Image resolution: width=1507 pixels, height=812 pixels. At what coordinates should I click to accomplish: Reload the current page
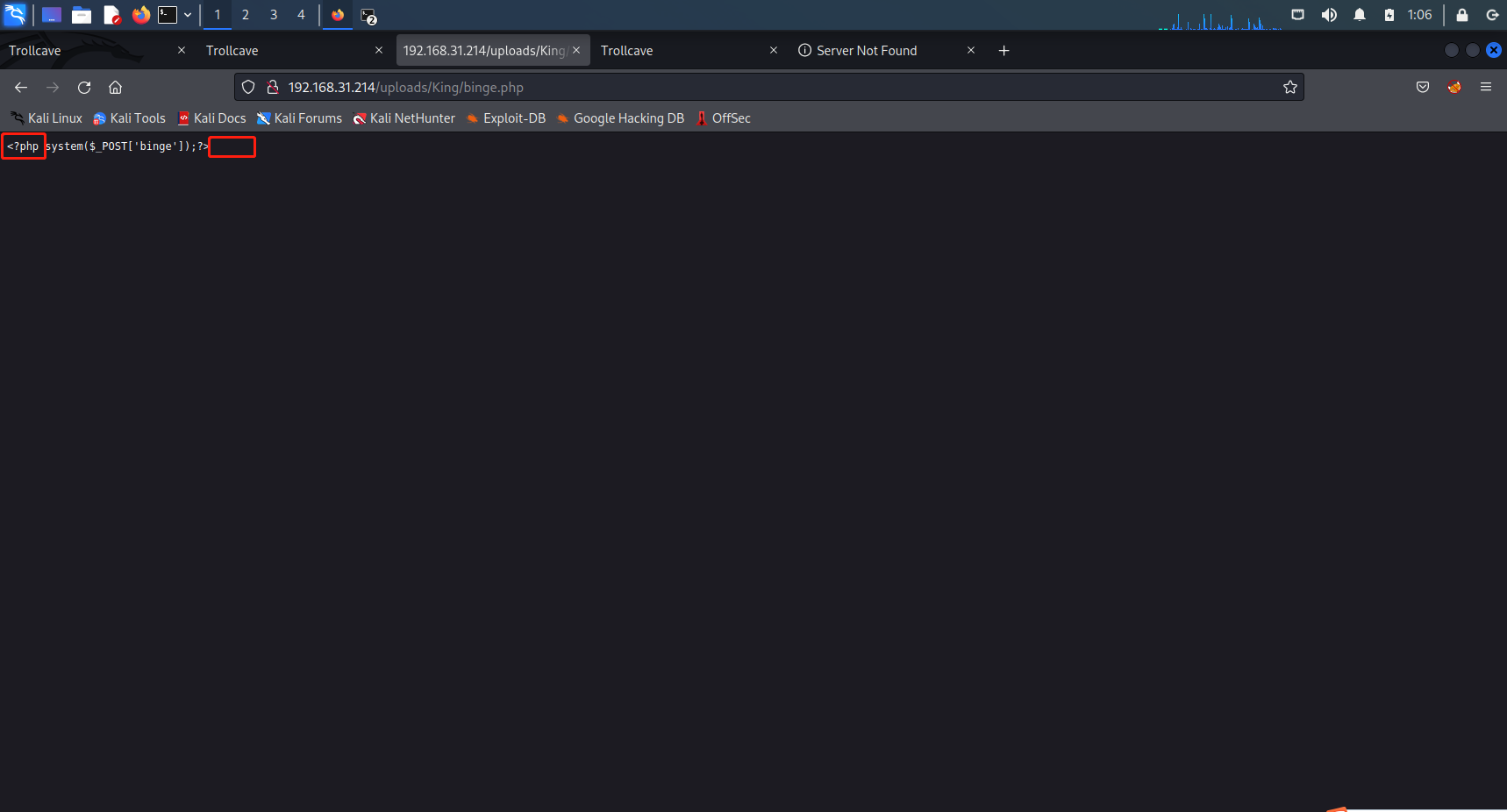pos(84,88)
